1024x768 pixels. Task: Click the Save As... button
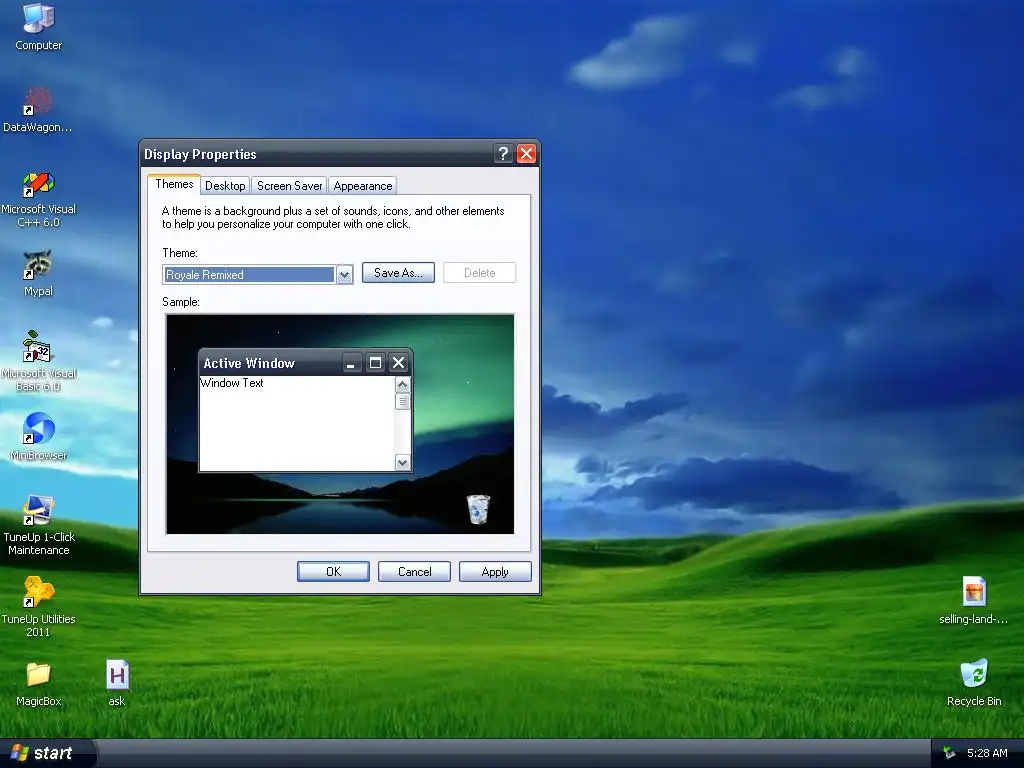point(398,273)
